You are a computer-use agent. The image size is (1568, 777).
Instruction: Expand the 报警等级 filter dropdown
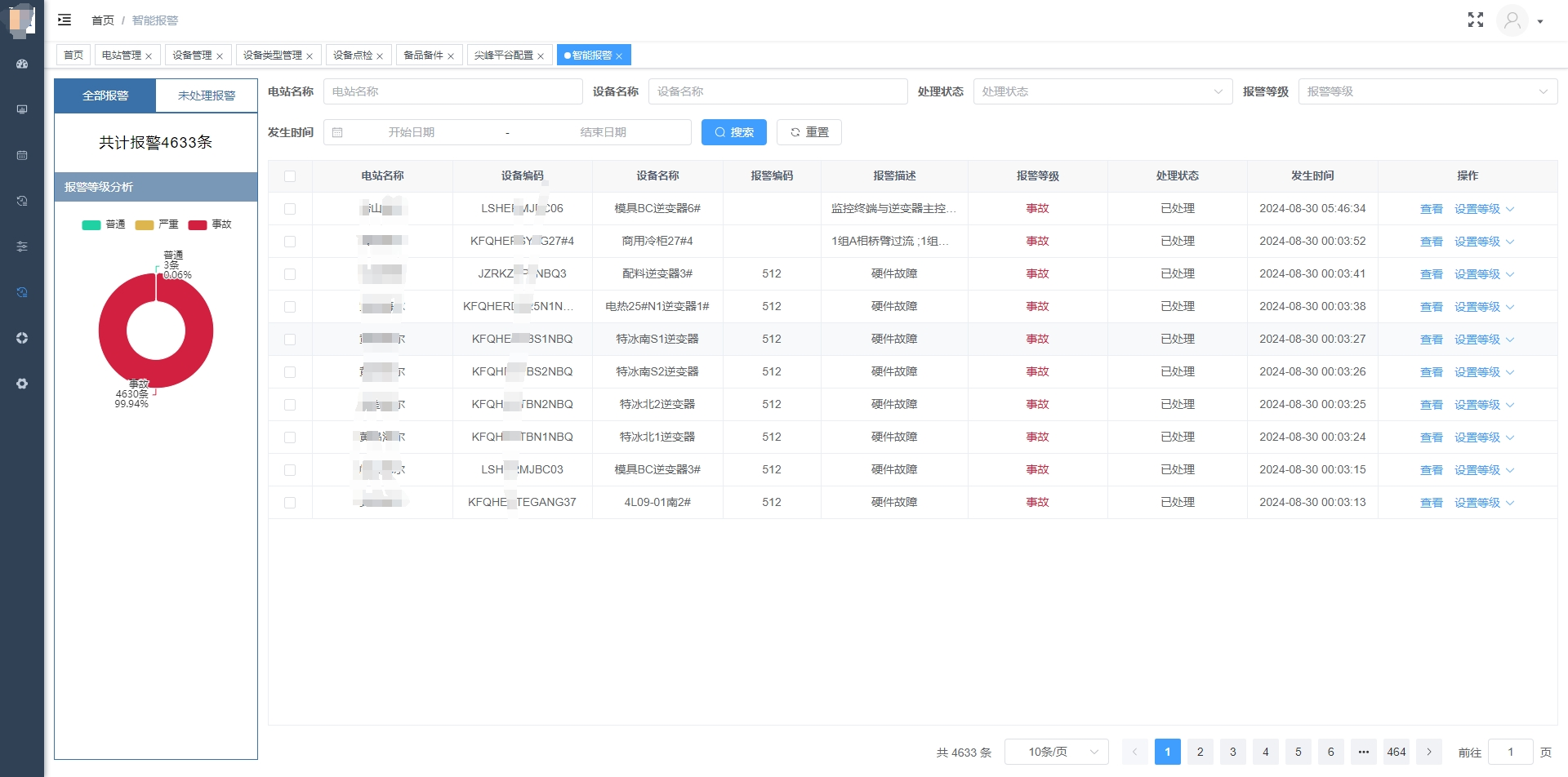pyautogui.click(x=1427, y=91)
